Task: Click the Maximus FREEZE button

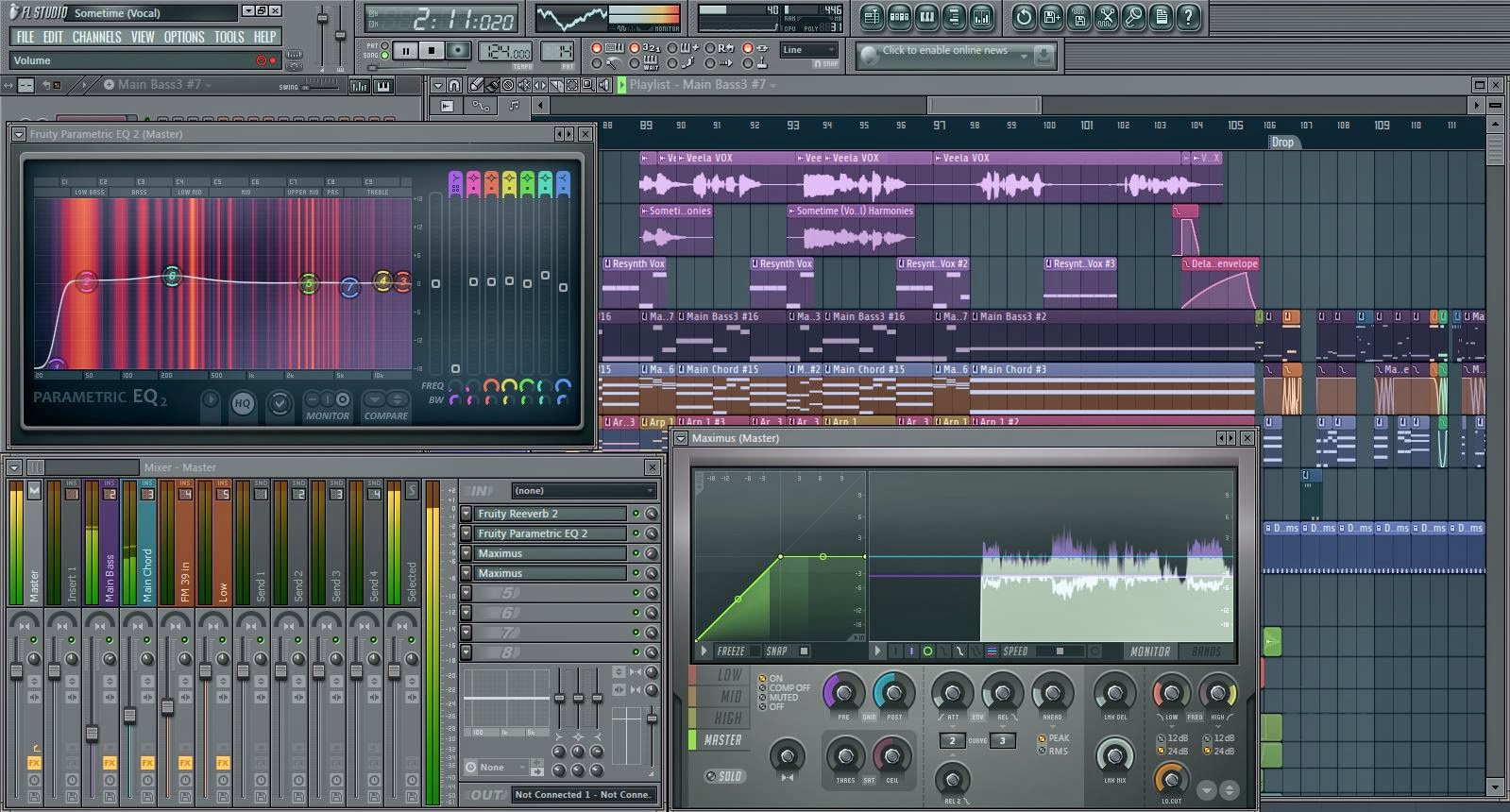Action: 731,651
